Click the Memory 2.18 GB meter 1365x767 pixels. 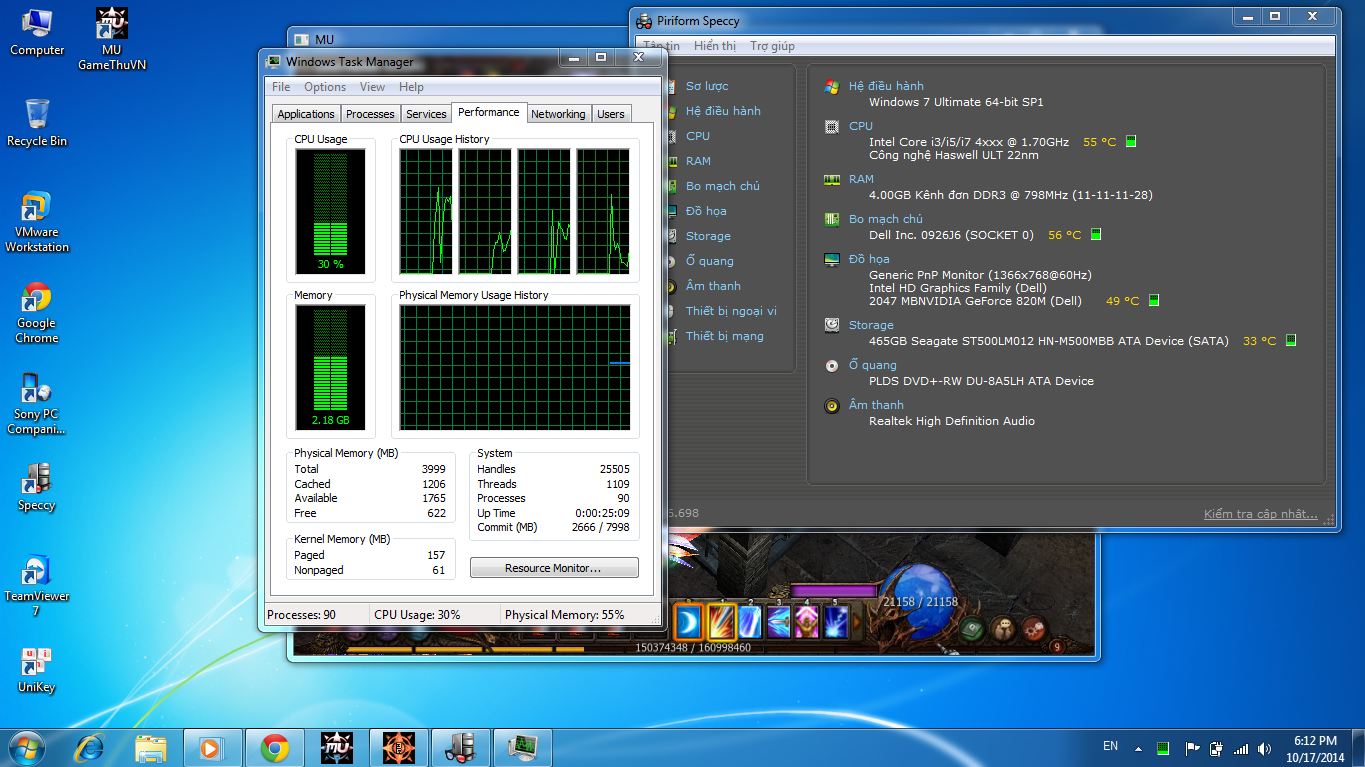(330, 367)
